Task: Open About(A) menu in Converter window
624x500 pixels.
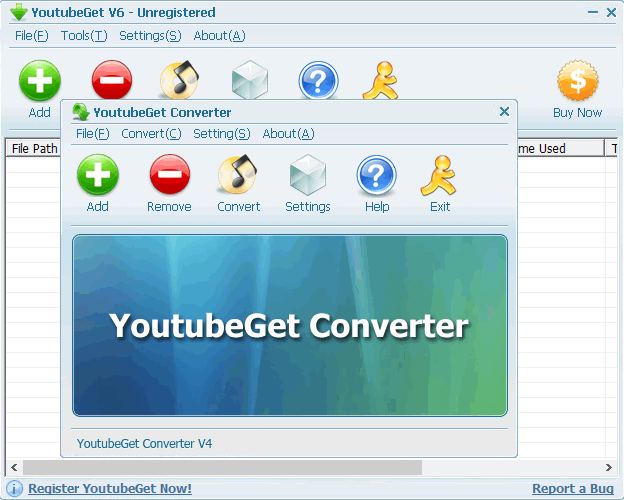Action: pyautogui.click(x=289, y=134)
